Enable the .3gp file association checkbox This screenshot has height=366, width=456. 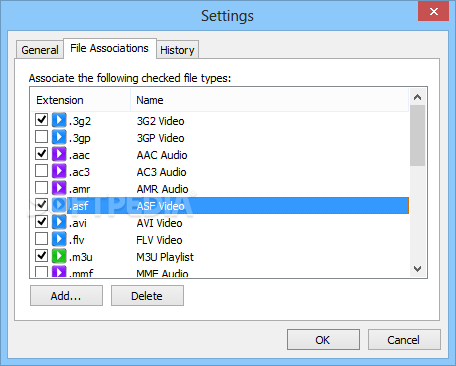tap(41, 136)
